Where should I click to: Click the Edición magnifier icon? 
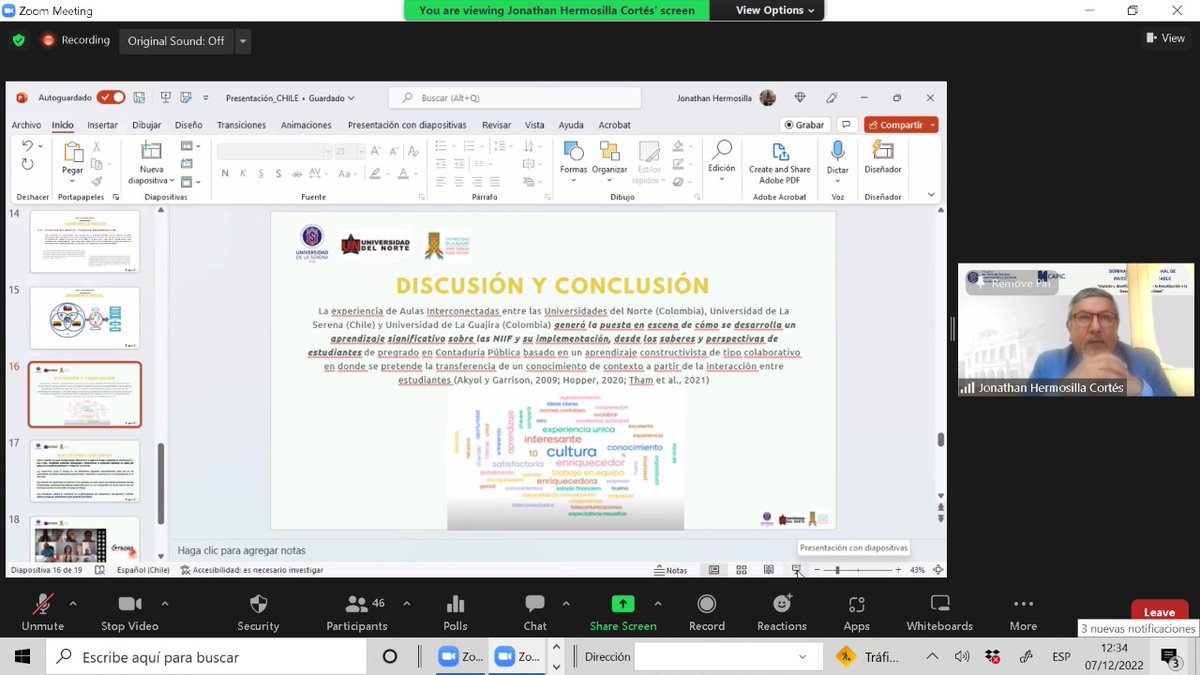(721, 151)
